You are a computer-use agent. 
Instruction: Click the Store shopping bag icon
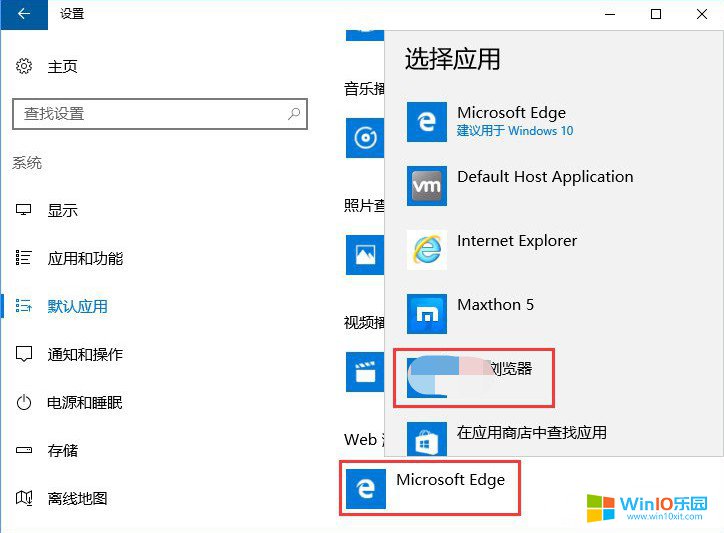point(427,439)
